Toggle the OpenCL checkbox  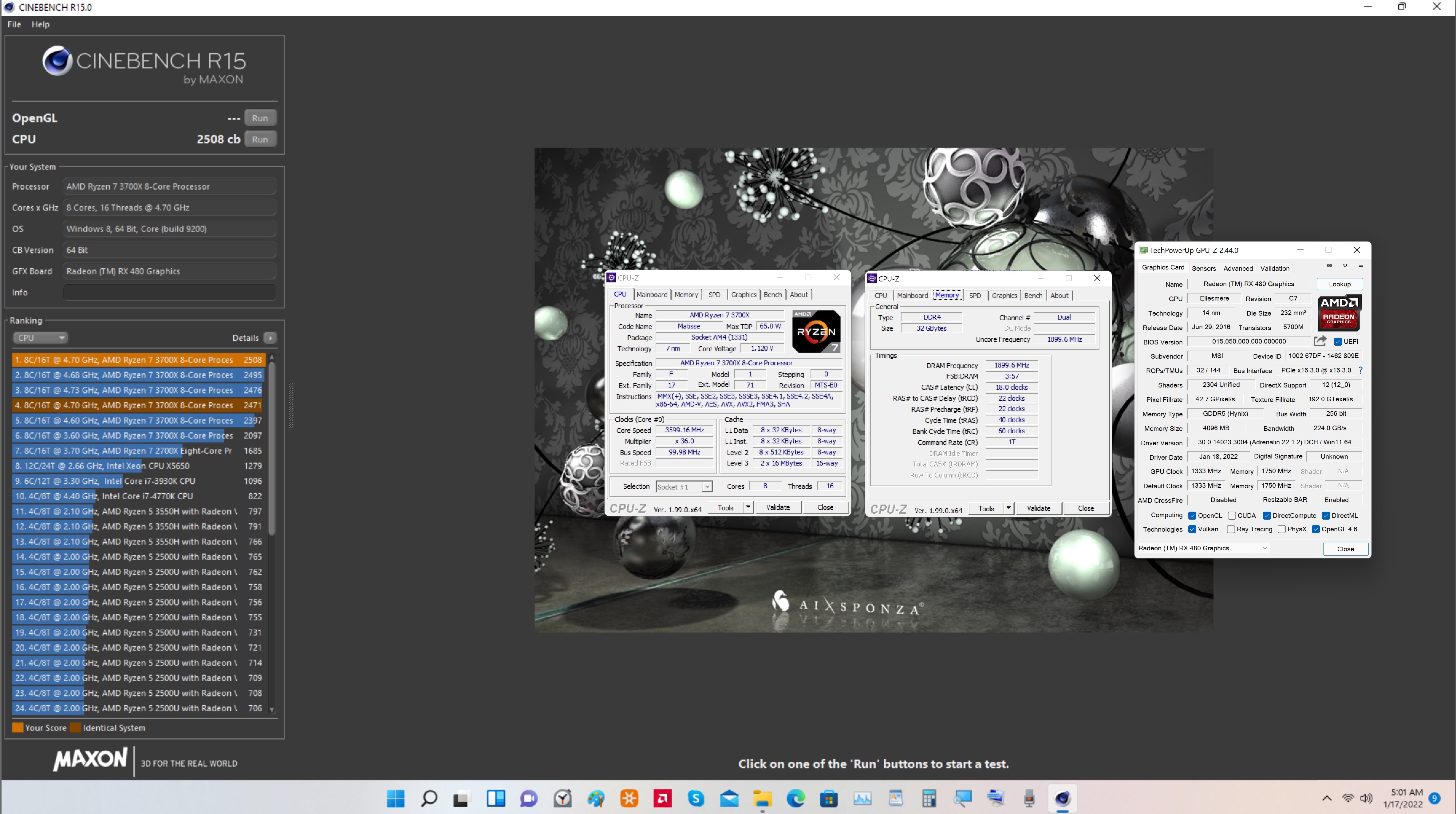tap(1192, 516)
